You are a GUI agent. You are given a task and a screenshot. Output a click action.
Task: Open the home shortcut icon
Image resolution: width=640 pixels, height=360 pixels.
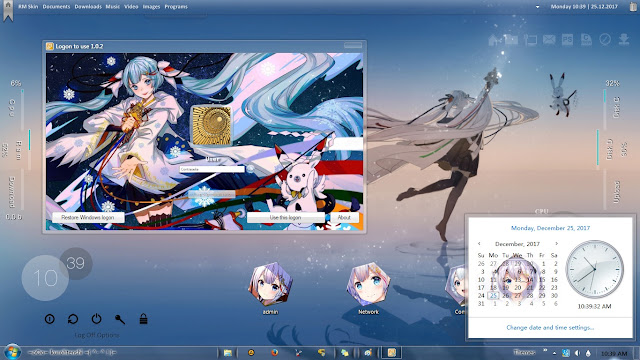coord(494,40)
